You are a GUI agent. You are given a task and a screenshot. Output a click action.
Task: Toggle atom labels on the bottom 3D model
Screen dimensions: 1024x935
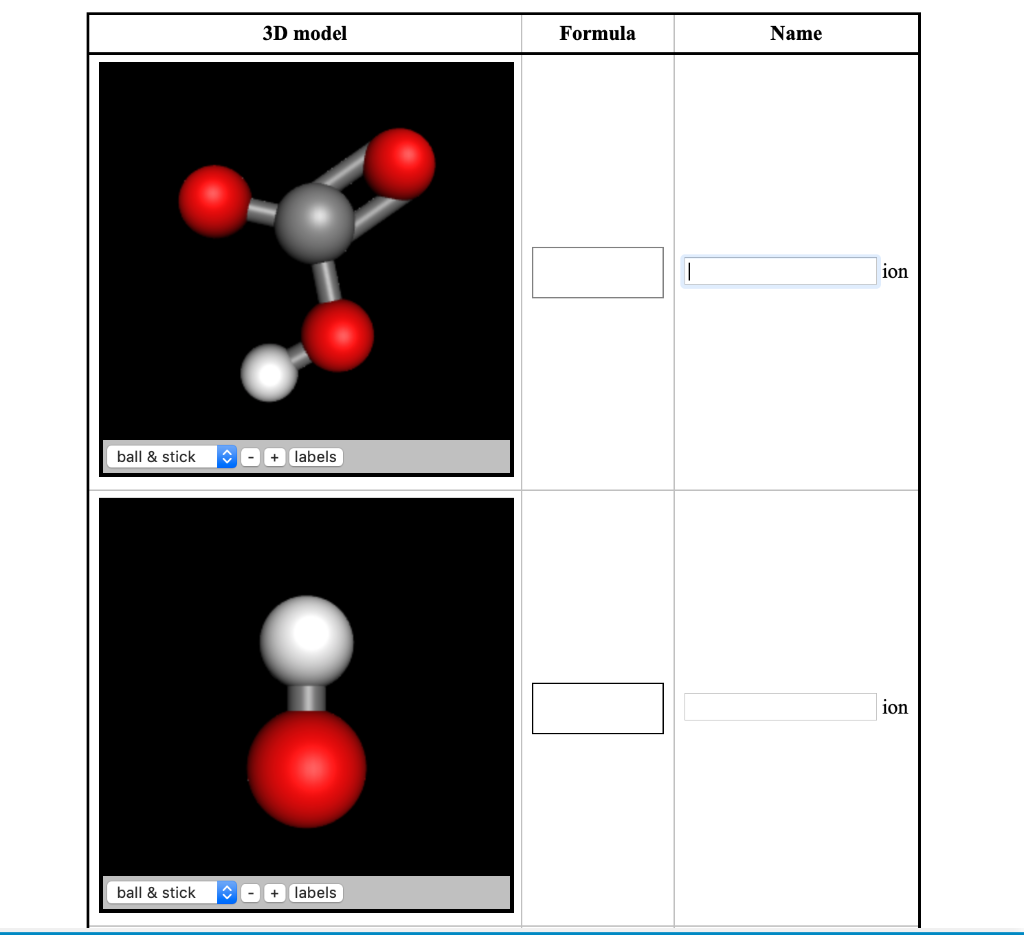(315, 892)
